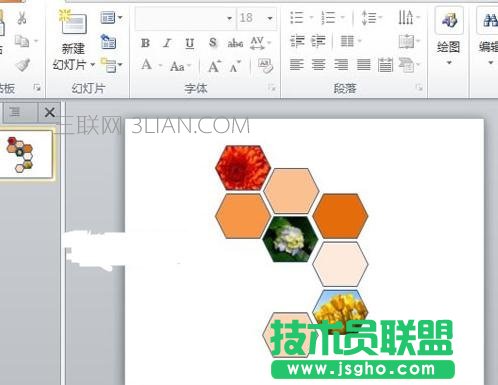Click Increase Font Size icon
The image size is (498, 385).
tap(214, 66)
